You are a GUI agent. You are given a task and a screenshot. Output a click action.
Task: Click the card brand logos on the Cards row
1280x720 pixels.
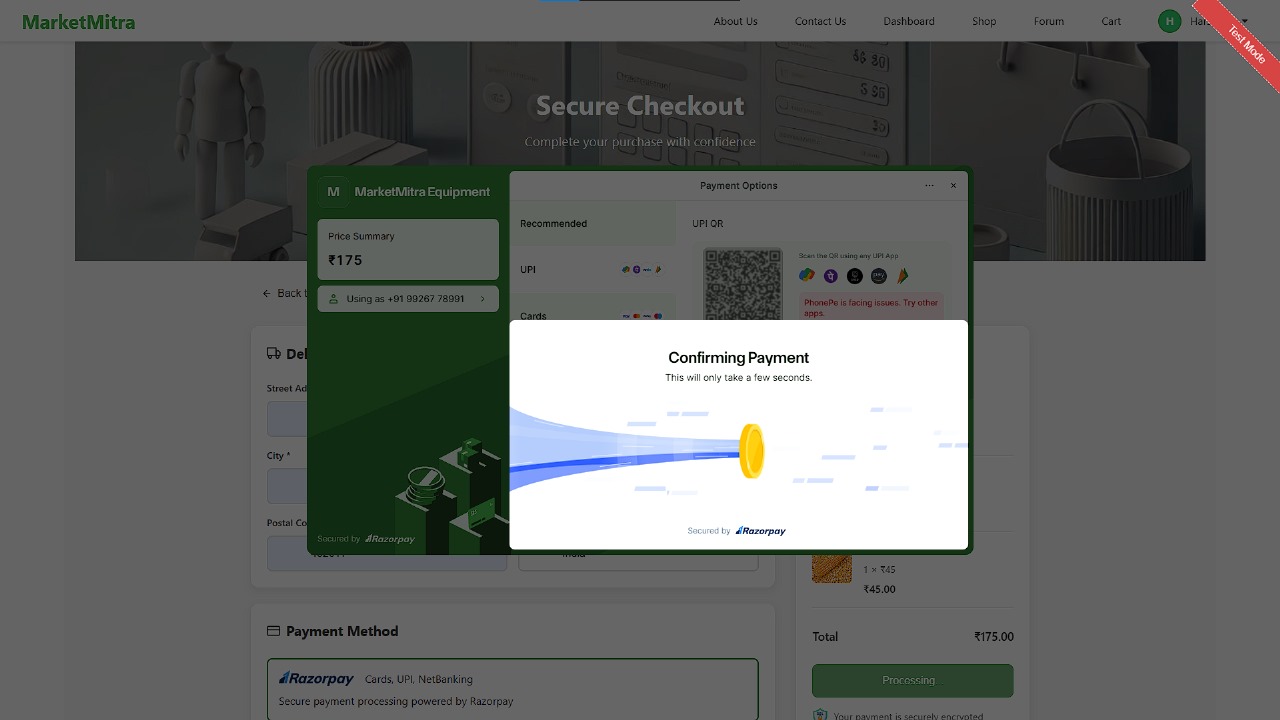642,316
